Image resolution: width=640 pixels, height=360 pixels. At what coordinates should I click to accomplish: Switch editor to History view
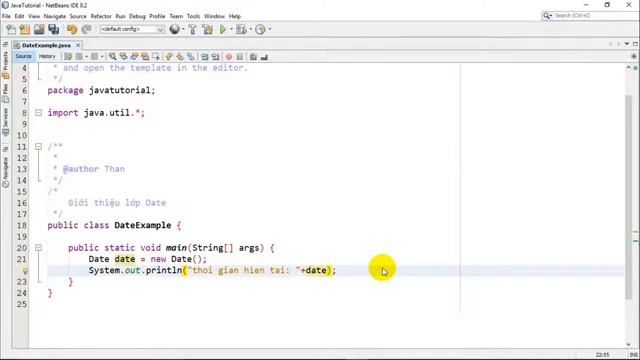point(47,56)
